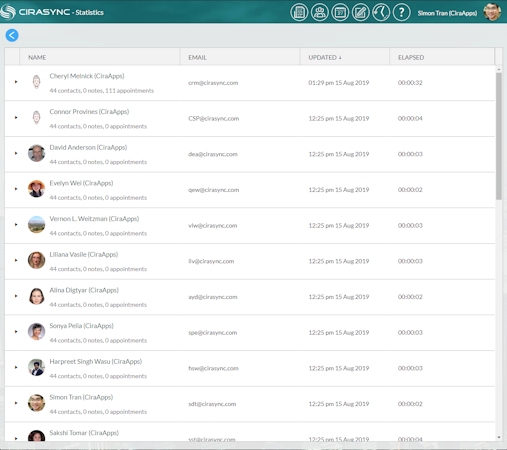
Task: Open the calendar icon in header
Action: click(340, 13)
